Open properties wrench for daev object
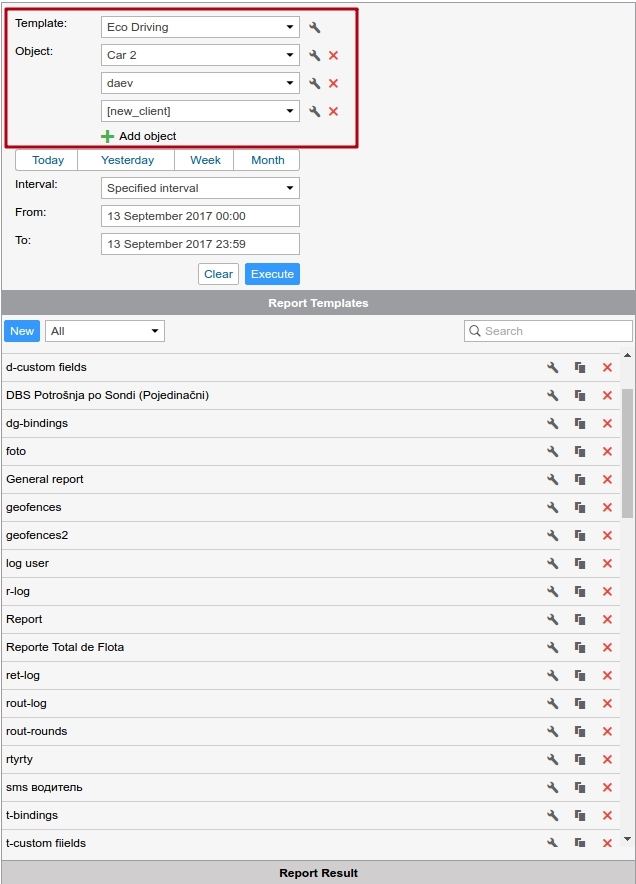The width and height of the screenshot is (636, 884). 315,84
